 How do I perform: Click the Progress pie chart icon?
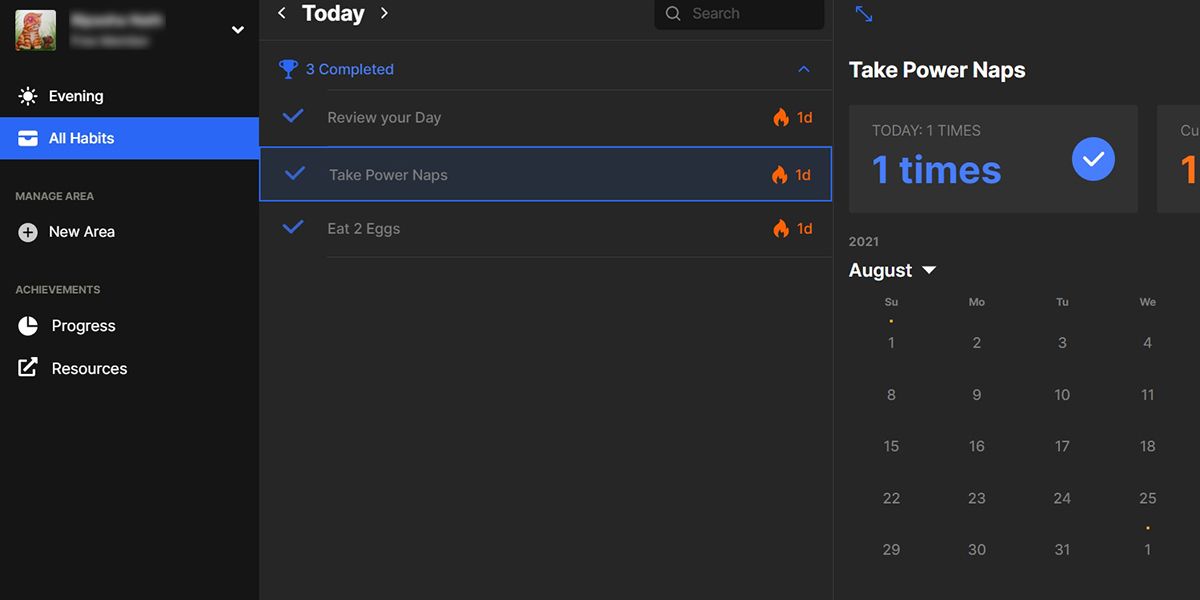(x=28, y=326)
